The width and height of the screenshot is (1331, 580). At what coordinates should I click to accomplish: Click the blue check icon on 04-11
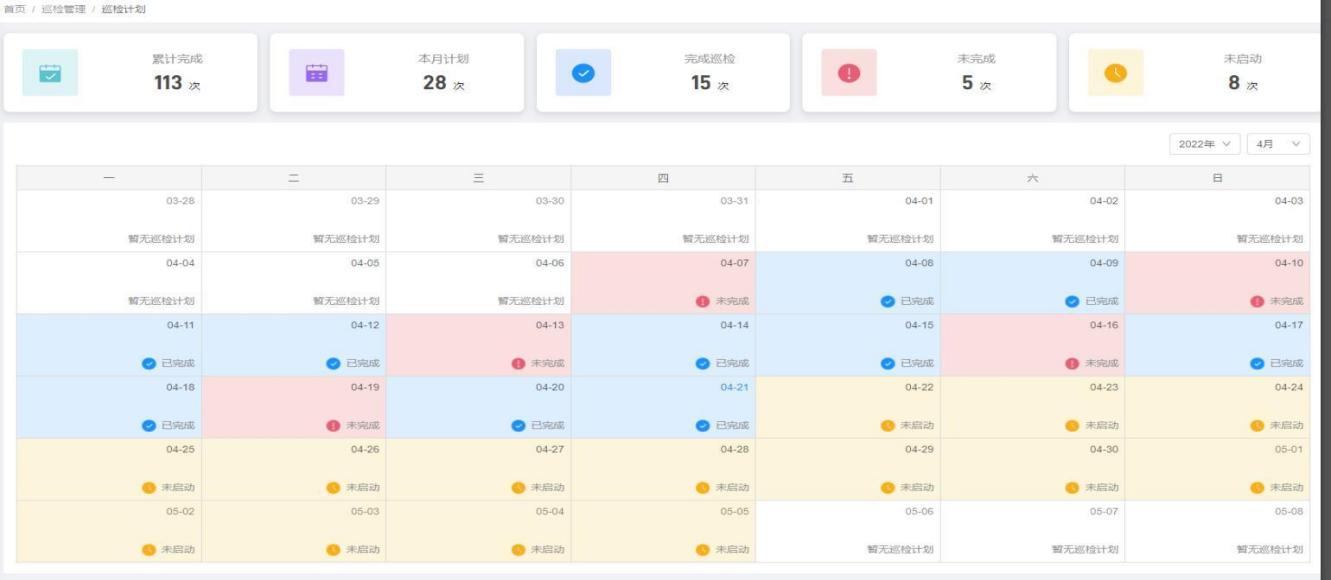[x=149, y=363]
